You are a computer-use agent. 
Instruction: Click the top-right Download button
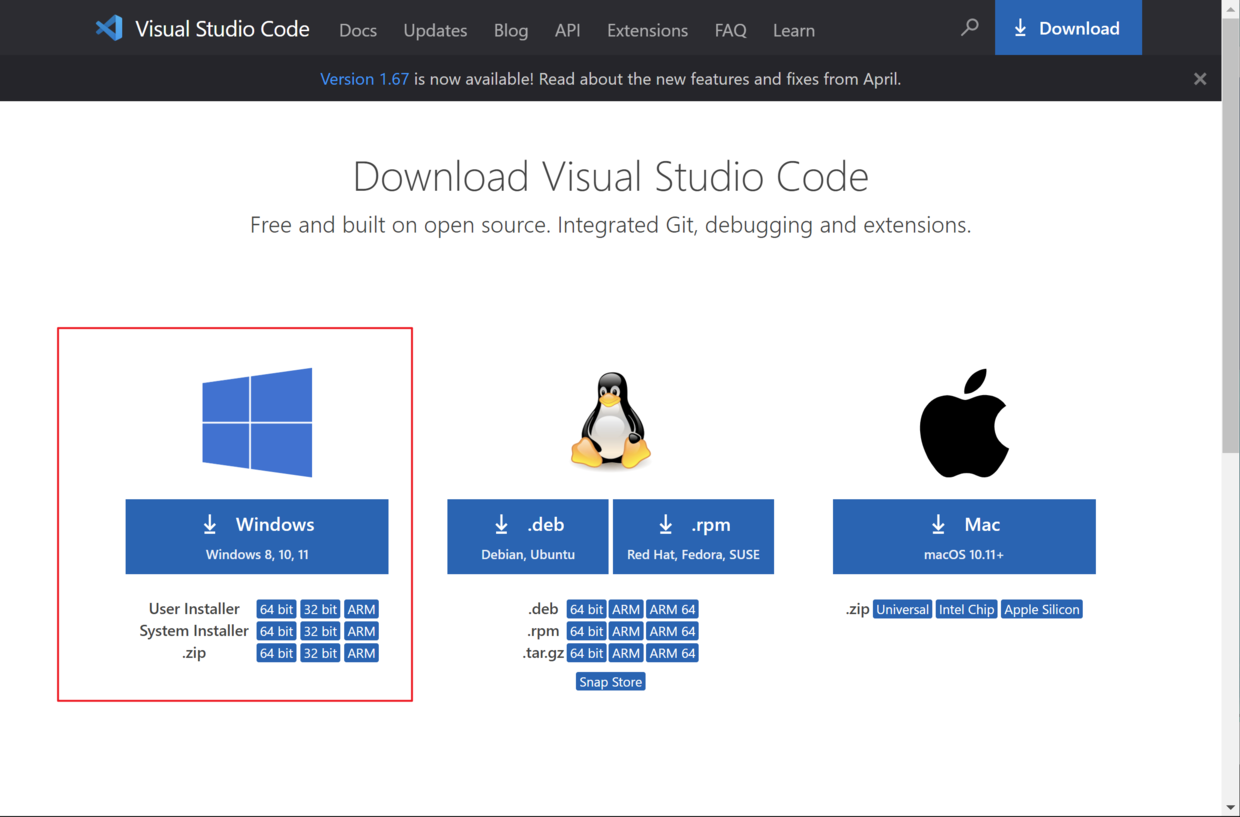pos(1067,28)
